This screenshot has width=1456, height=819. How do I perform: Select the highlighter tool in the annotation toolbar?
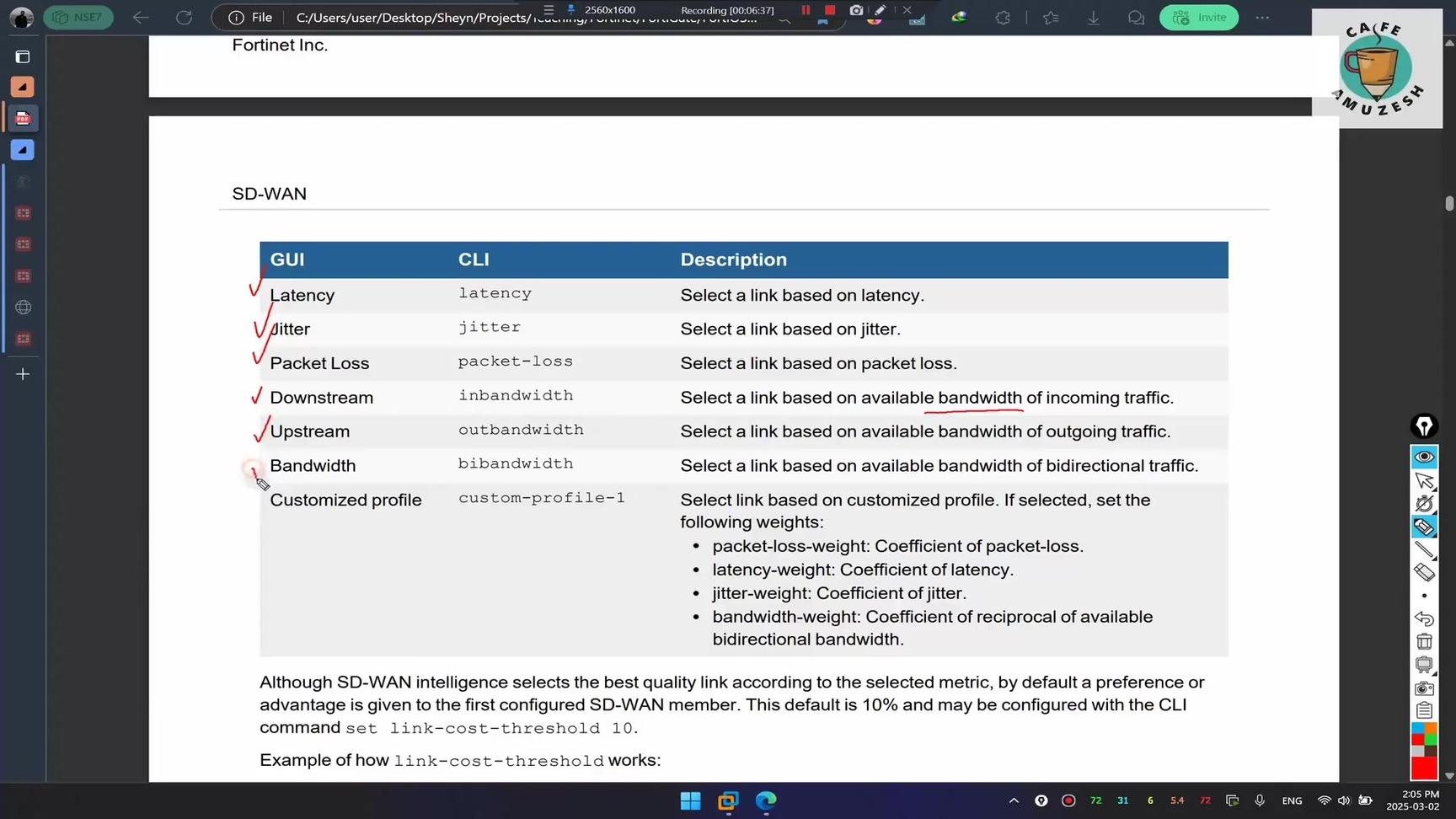(1424, 527)
